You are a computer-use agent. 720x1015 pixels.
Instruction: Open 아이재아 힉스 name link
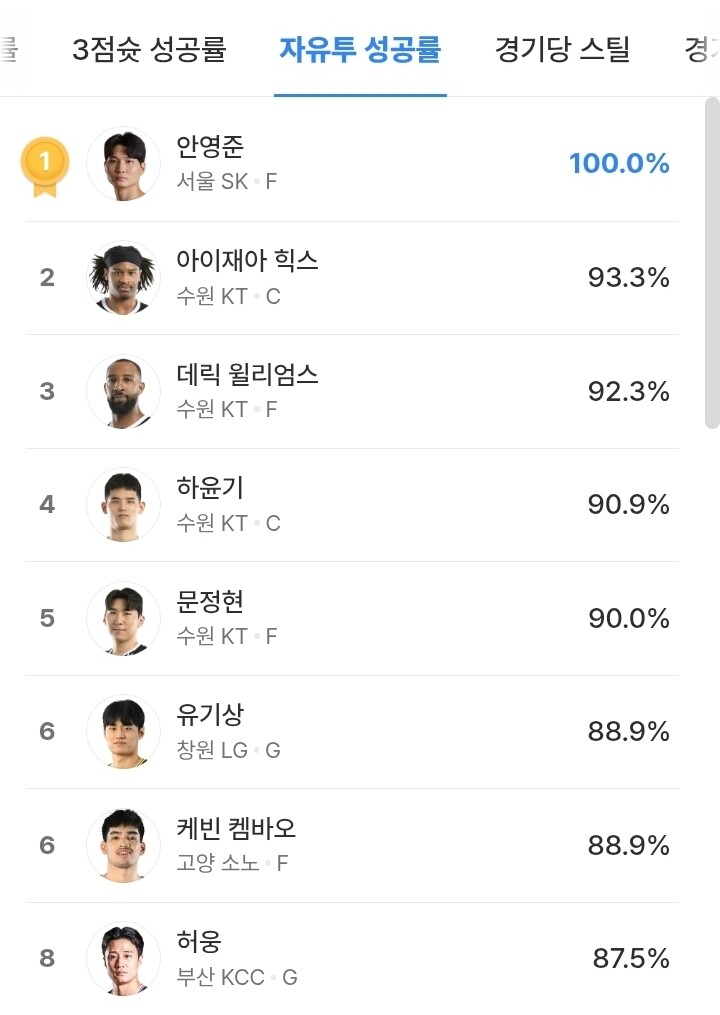click(x=247, y=261)
